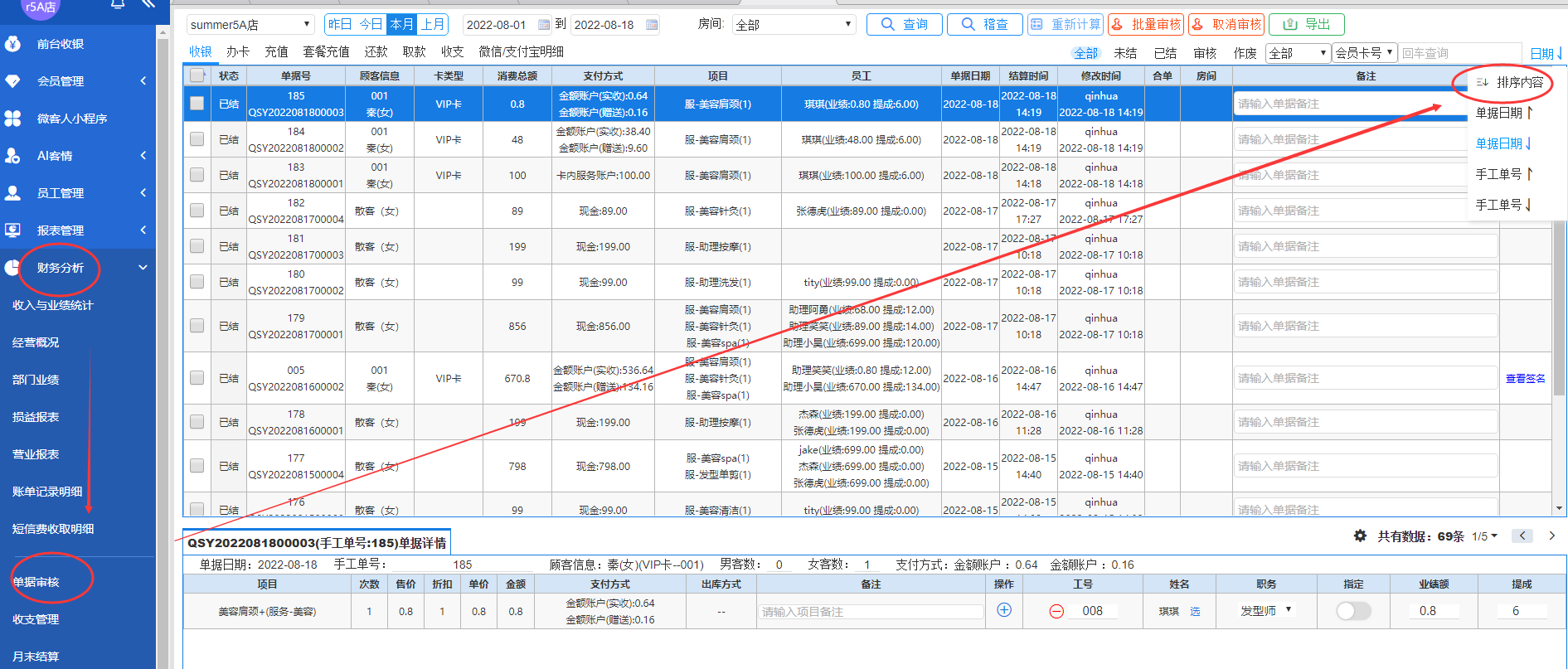The height and width of the screenshot is (669, 1568).
Task: Click the 会员管理 diamond icon
Action: tap(12, 81)
